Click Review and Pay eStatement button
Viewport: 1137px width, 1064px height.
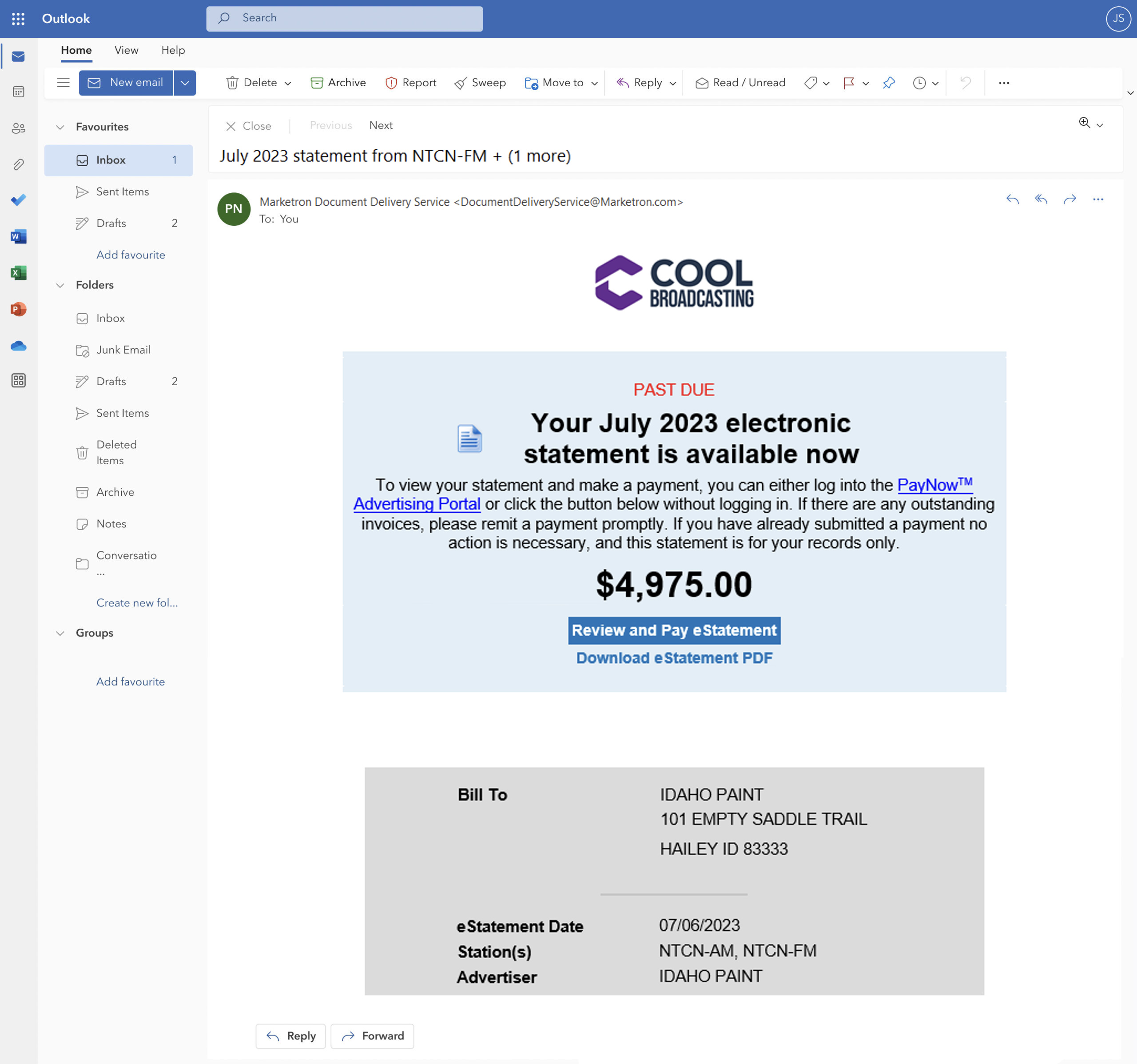(x=674, y=630)
